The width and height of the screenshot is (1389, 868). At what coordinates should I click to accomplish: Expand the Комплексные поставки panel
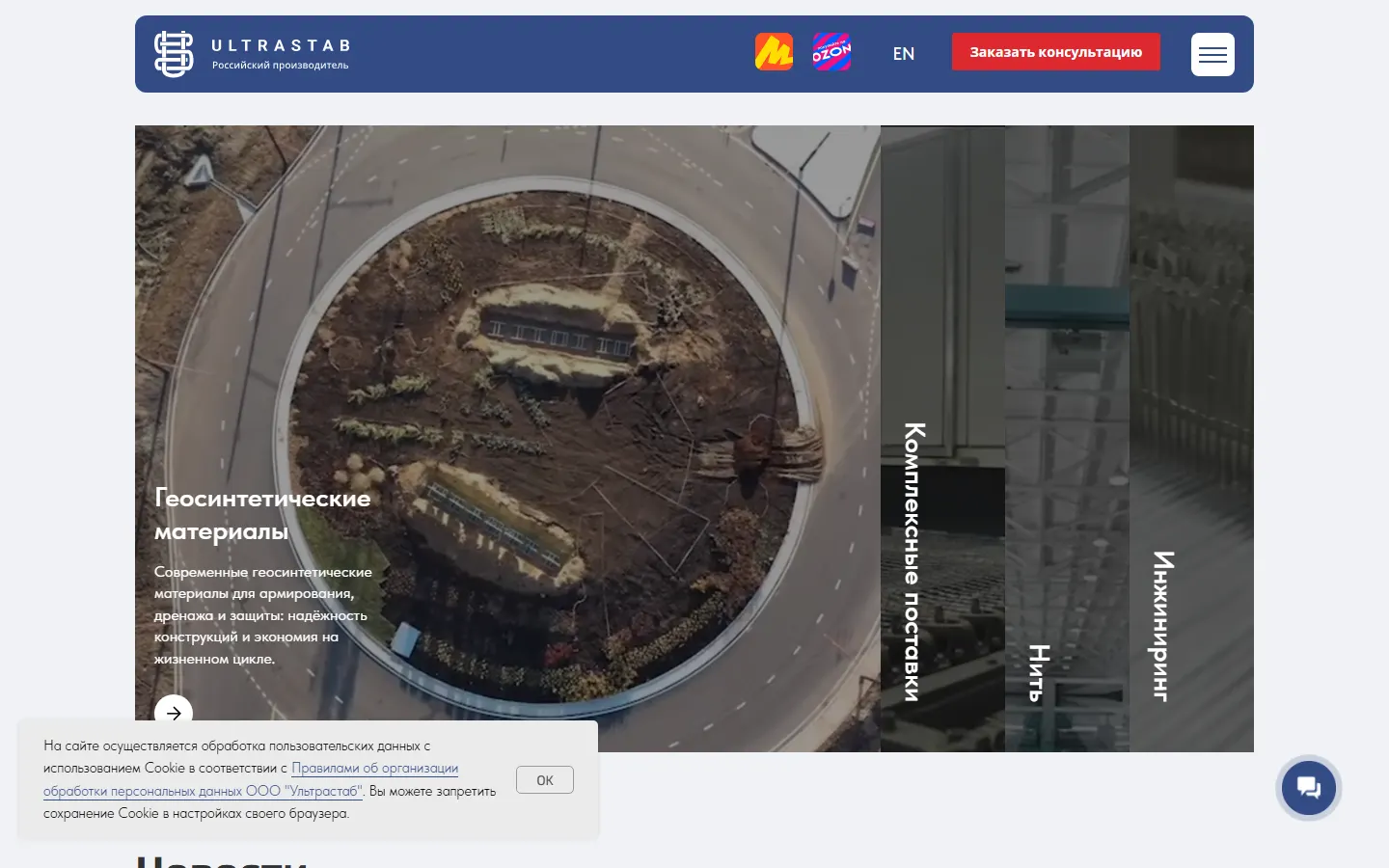(942, 439)
